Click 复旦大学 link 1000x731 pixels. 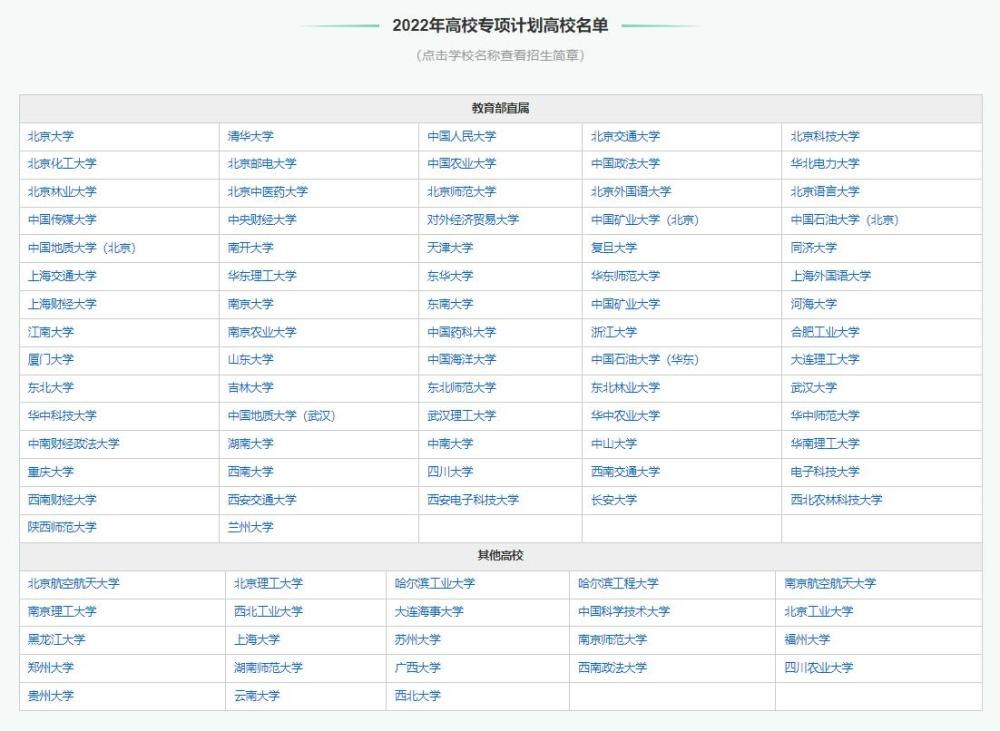[614, 248]
